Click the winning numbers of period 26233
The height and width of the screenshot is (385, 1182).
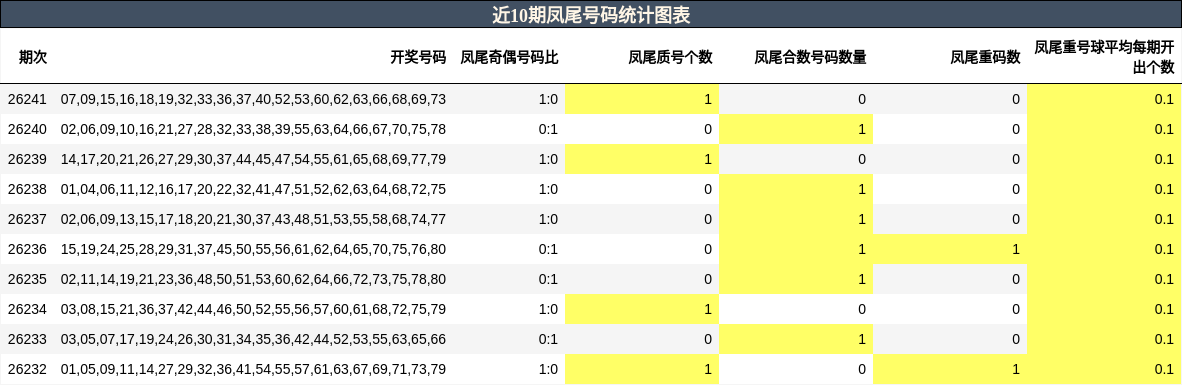(253, 340)
